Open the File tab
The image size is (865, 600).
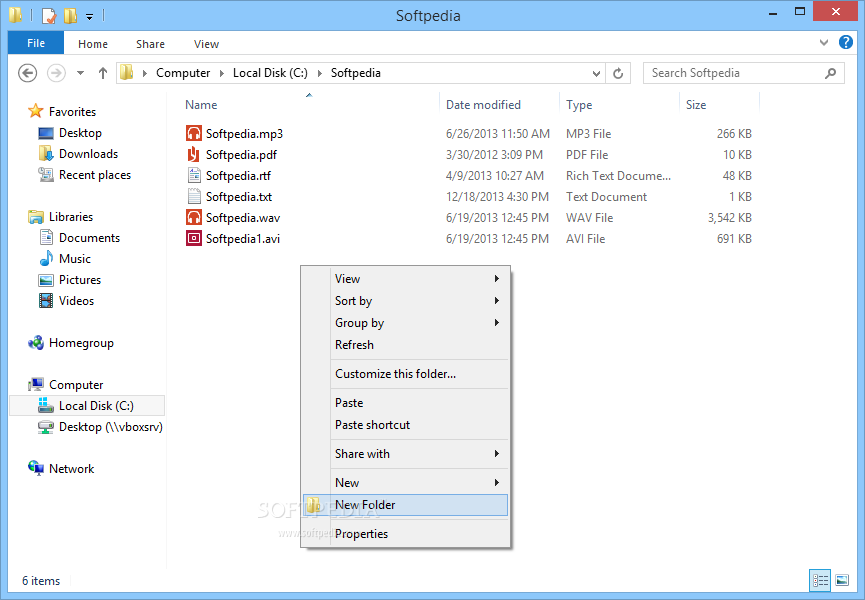[x=36, y=43]
